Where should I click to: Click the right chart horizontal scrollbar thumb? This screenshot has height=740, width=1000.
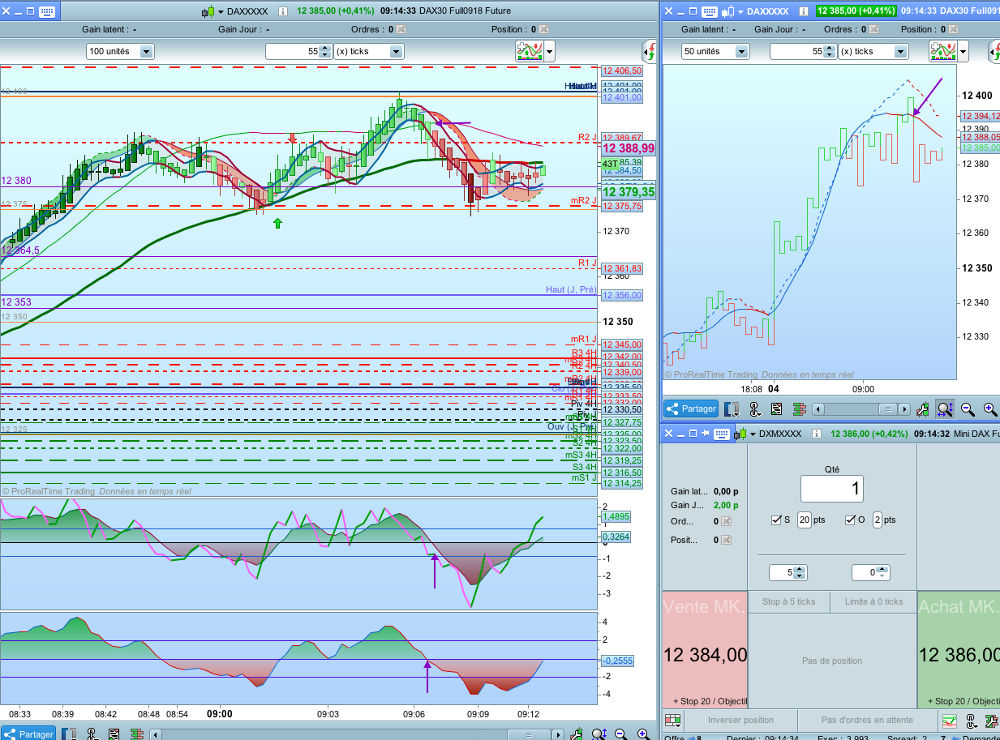click(x=886, y=409)
